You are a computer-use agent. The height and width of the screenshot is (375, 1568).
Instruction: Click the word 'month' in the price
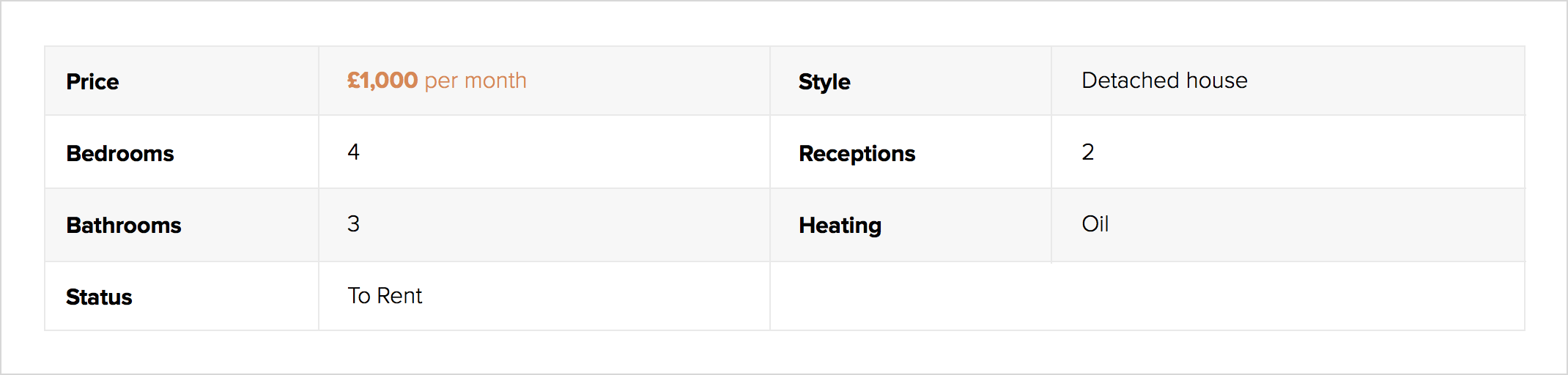495,81
